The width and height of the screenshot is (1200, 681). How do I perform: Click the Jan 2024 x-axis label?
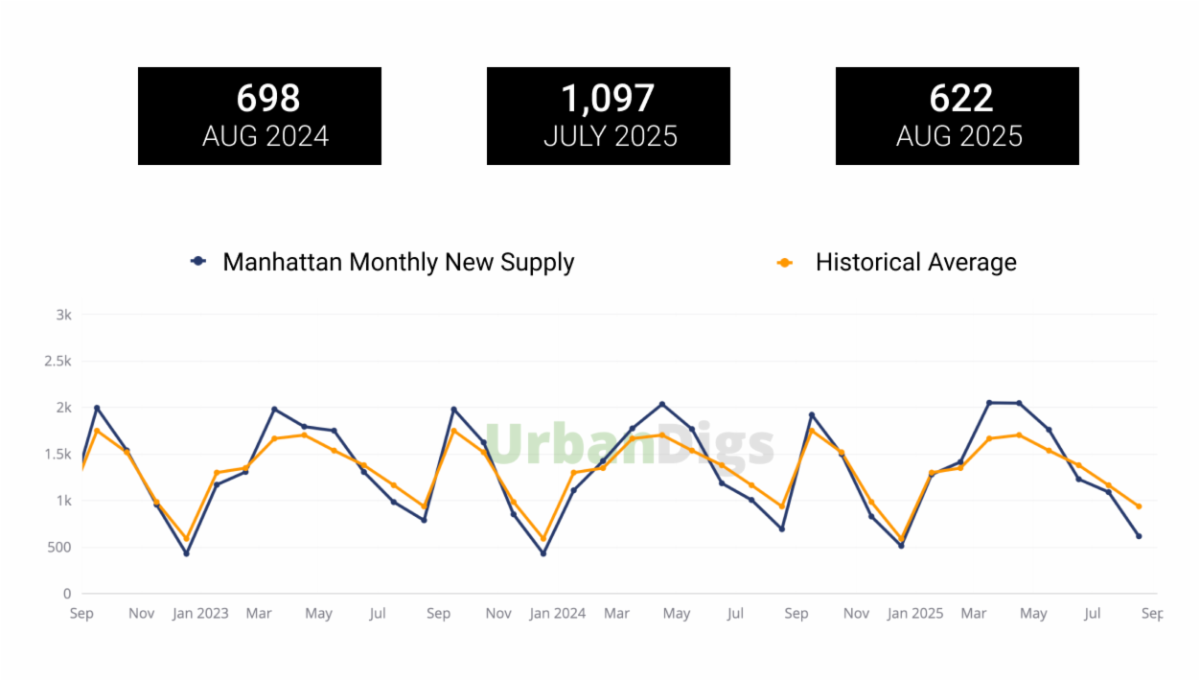coord(557,613)
